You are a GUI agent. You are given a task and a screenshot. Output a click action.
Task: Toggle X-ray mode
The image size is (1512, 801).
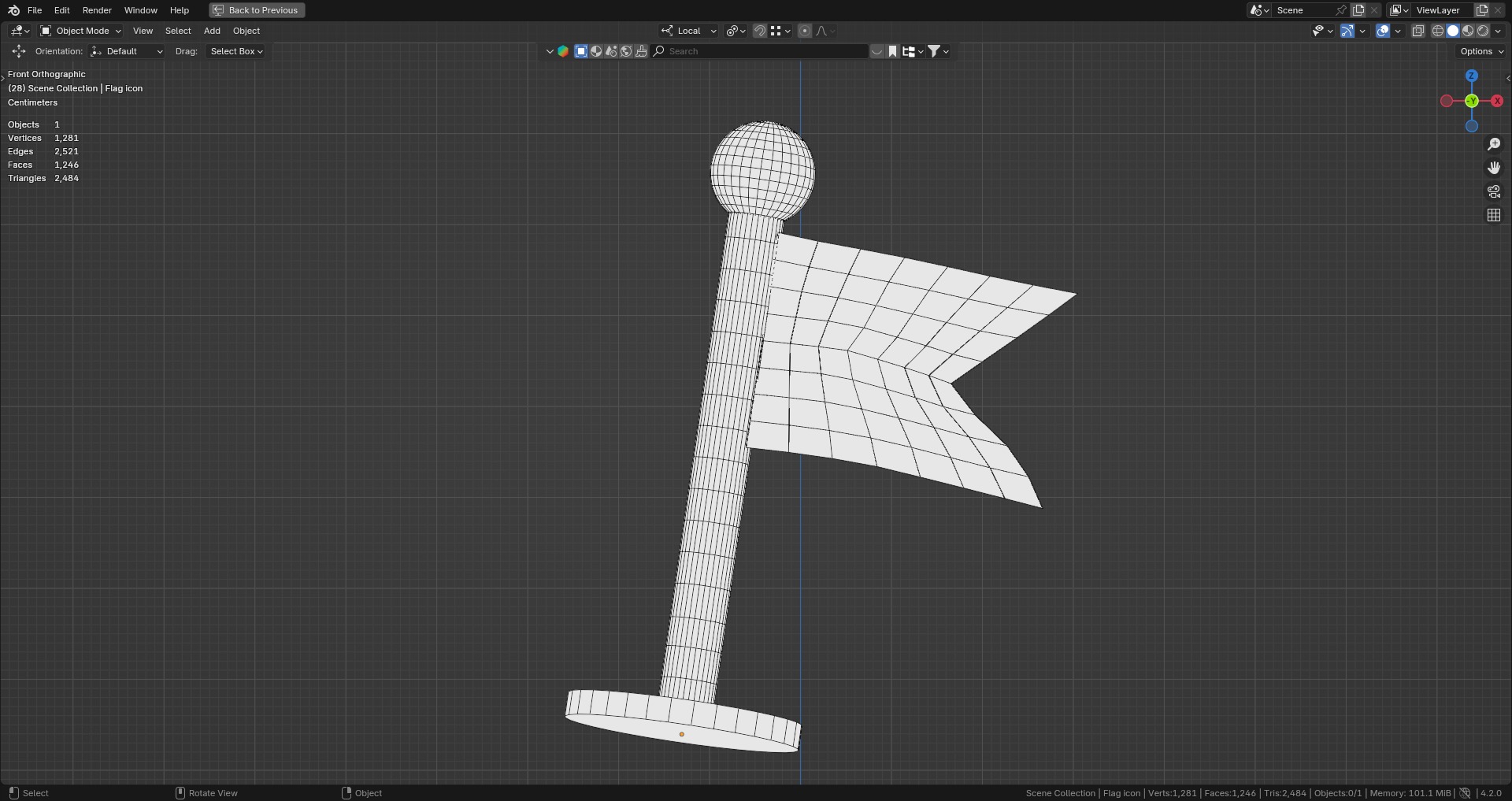pyautogui.click(x=1418, y=31)
